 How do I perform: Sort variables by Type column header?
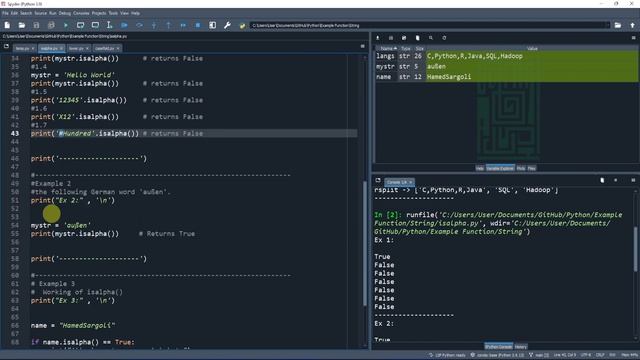point(405,48)
